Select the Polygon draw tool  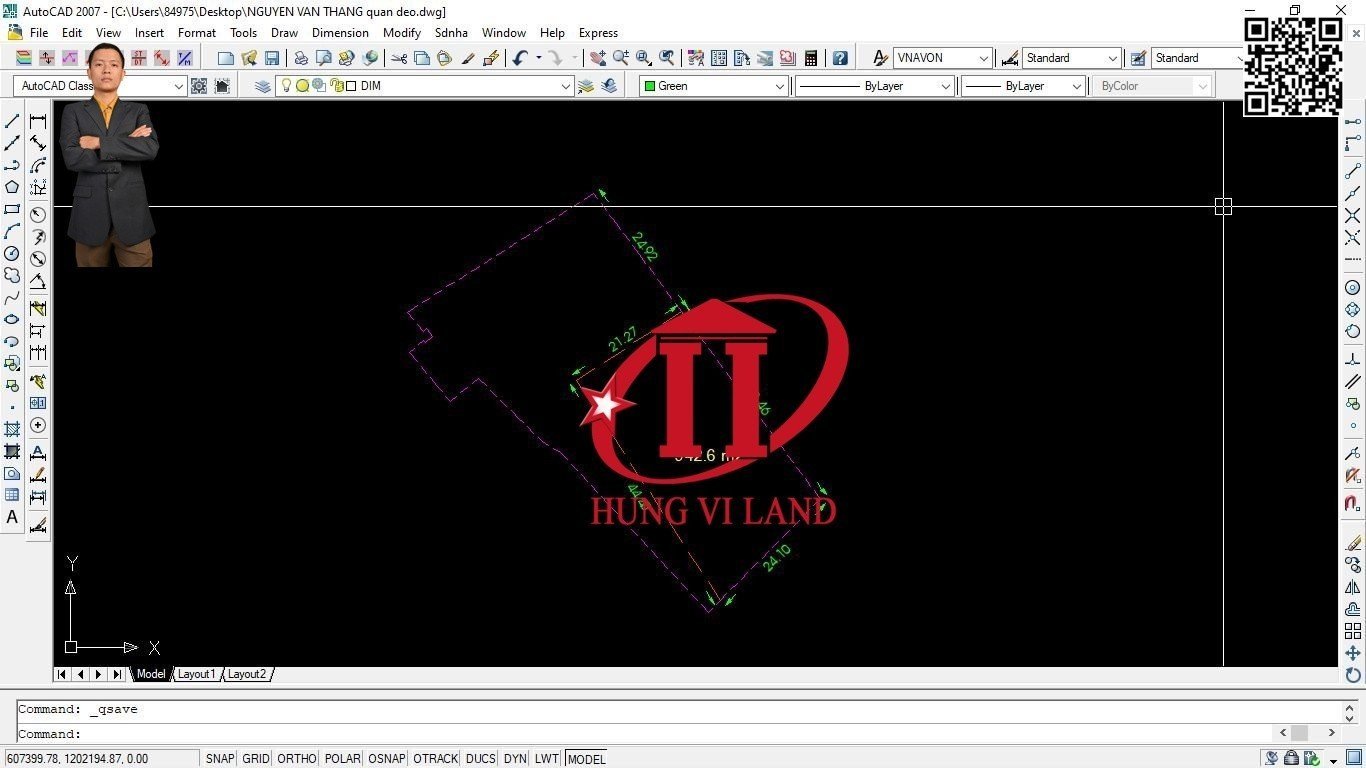click(x=12, y=187)
